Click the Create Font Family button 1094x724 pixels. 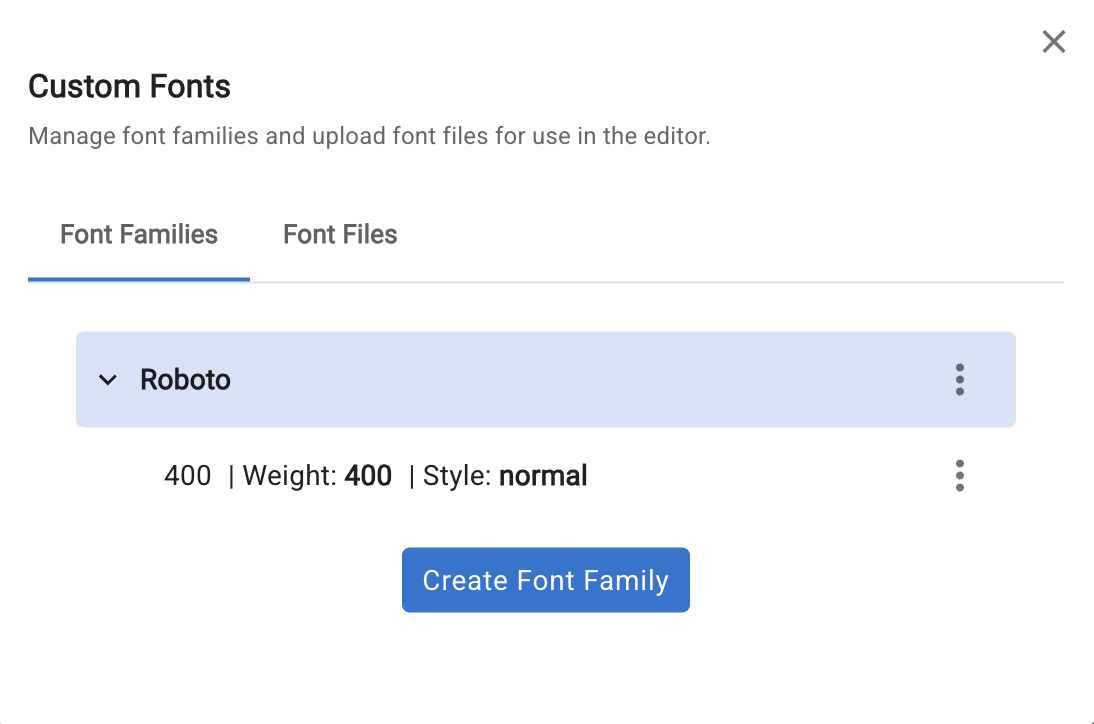(x=545, y=580)
